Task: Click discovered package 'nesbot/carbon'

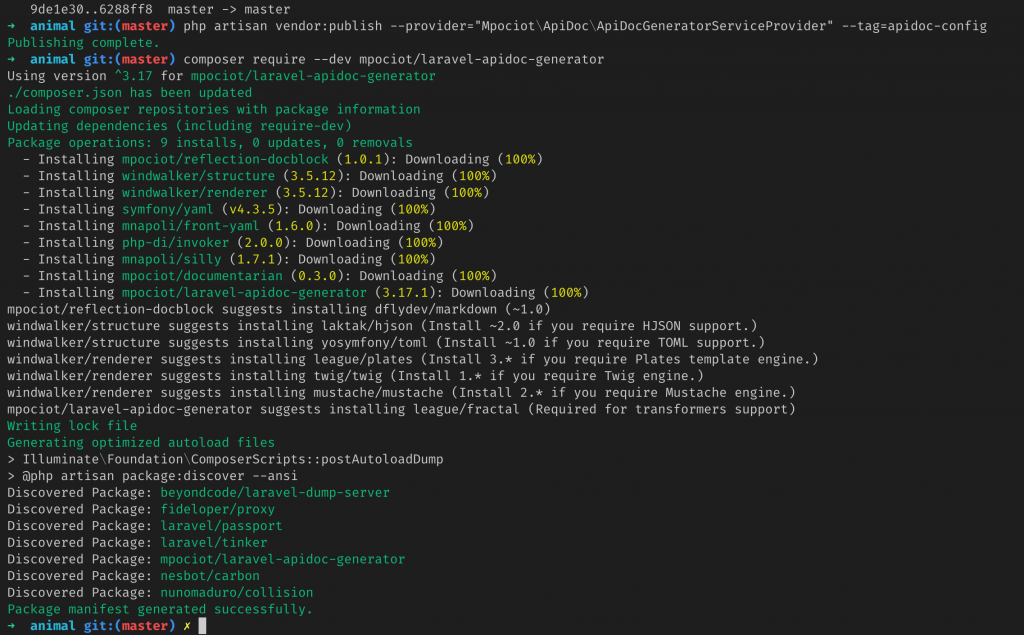Action: click(x=210, y=576)
